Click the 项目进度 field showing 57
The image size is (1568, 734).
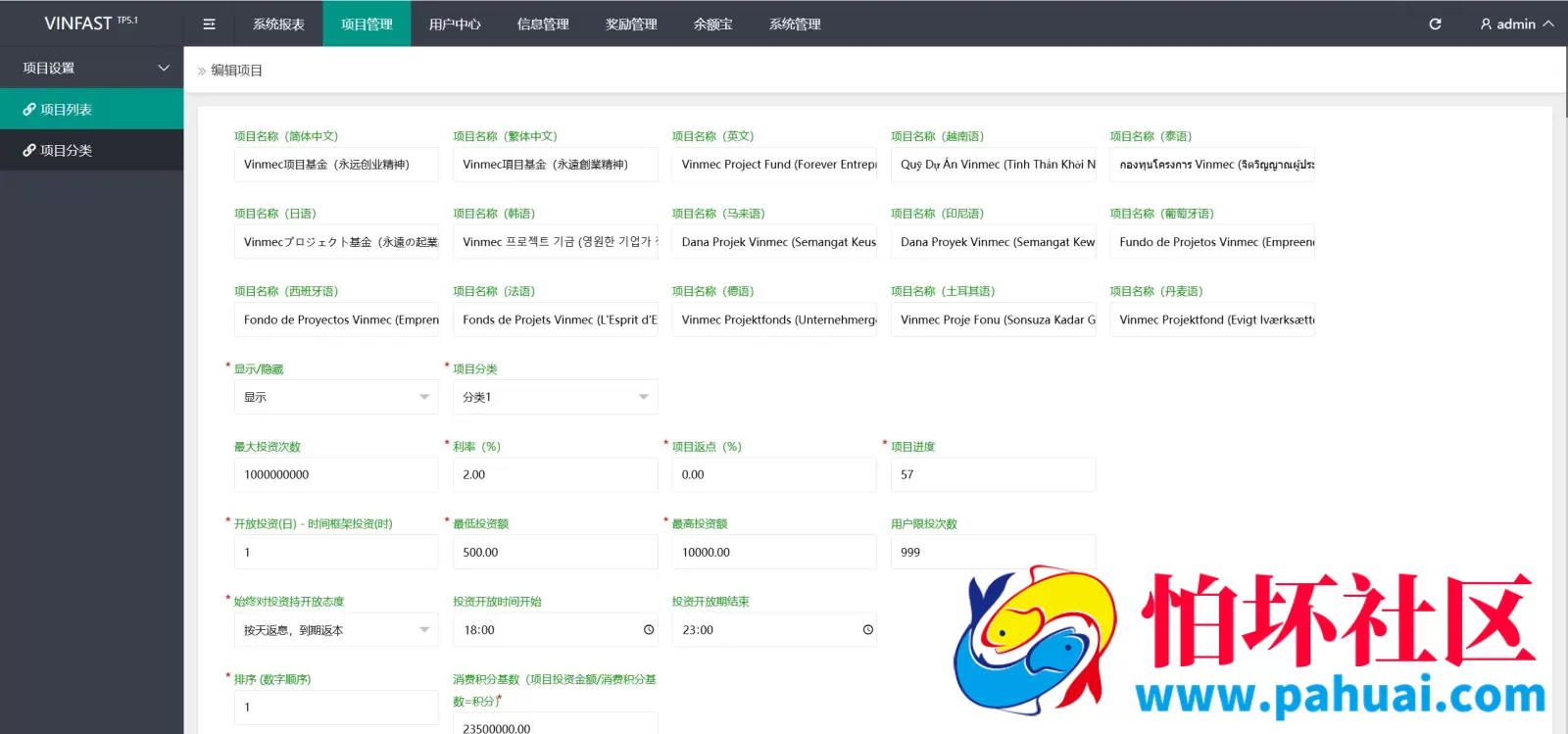tap(993, 474)
